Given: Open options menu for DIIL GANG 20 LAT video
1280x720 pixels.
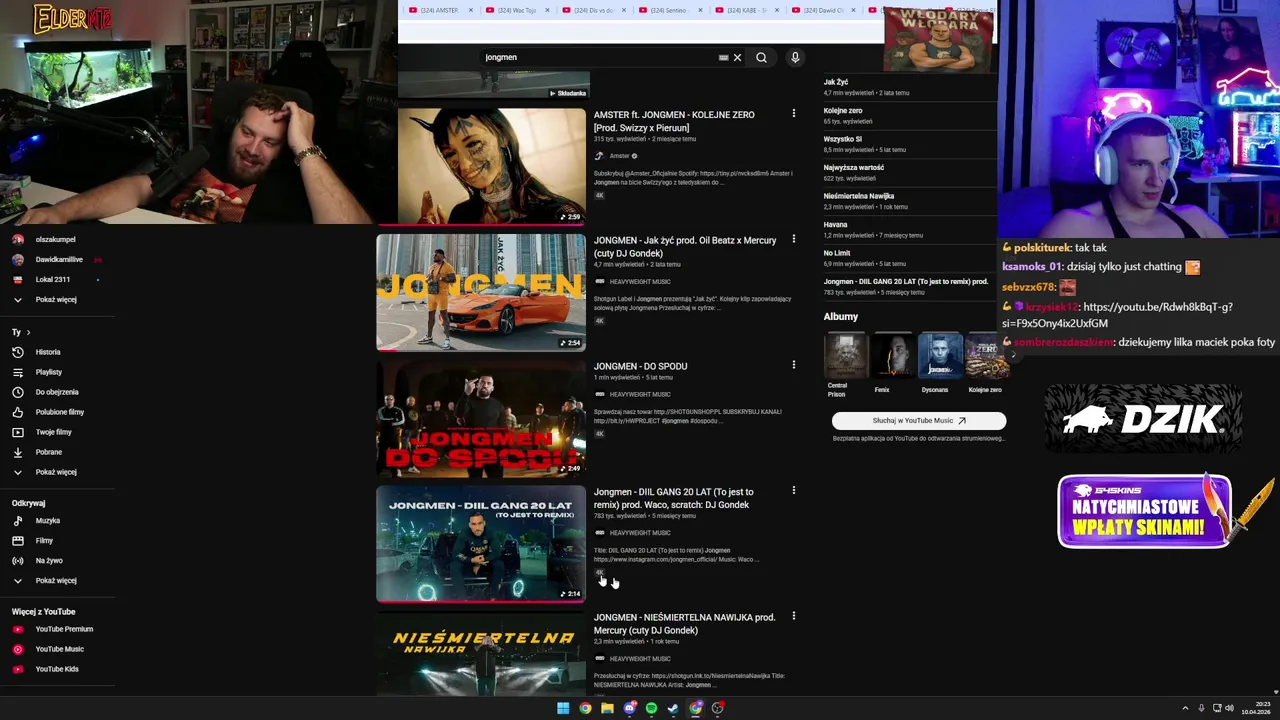Looking at the screenshot, I should [794, 491].
